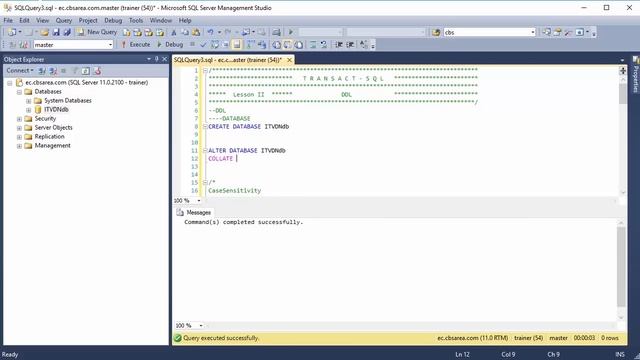Collapse the Databases folder
This screenshot has width=640, height=360.
point(19,92)
